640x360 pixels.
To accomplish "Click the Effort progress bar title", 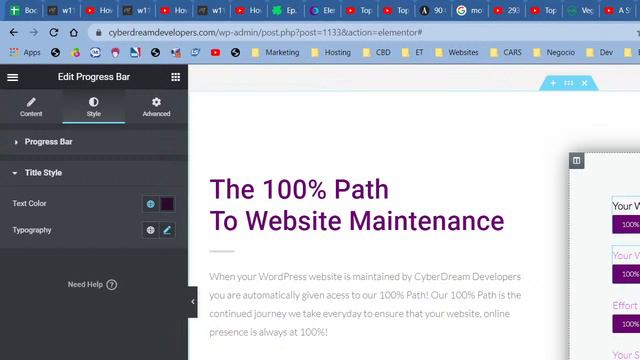I will click(625, 305).
